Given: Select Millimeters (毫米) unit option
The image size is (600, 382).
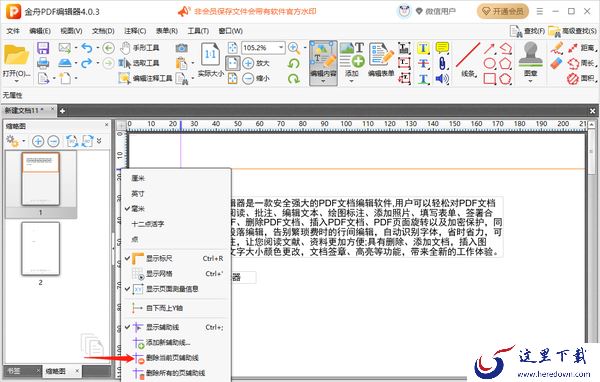Looking at the screenshot, I should click(x=176, y=209).
